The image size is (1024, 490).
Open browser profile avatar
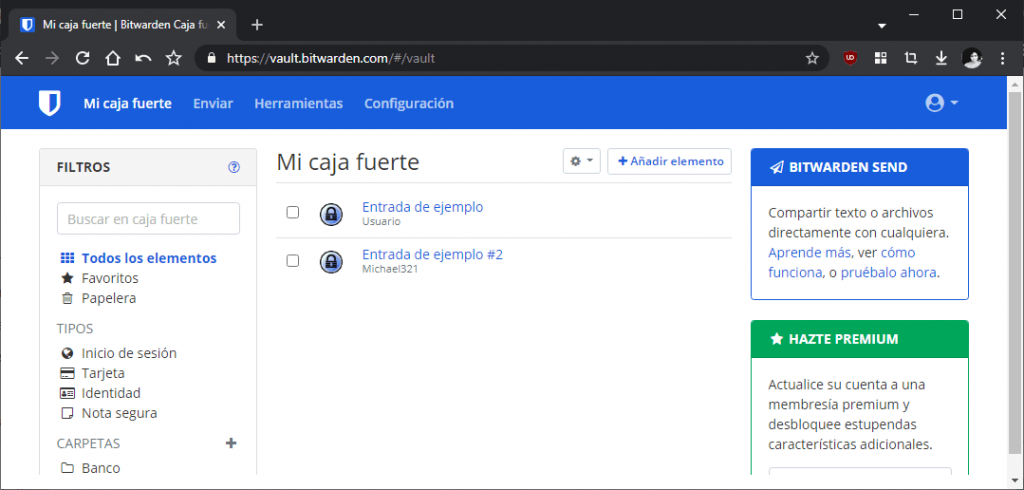coord(972,58)
